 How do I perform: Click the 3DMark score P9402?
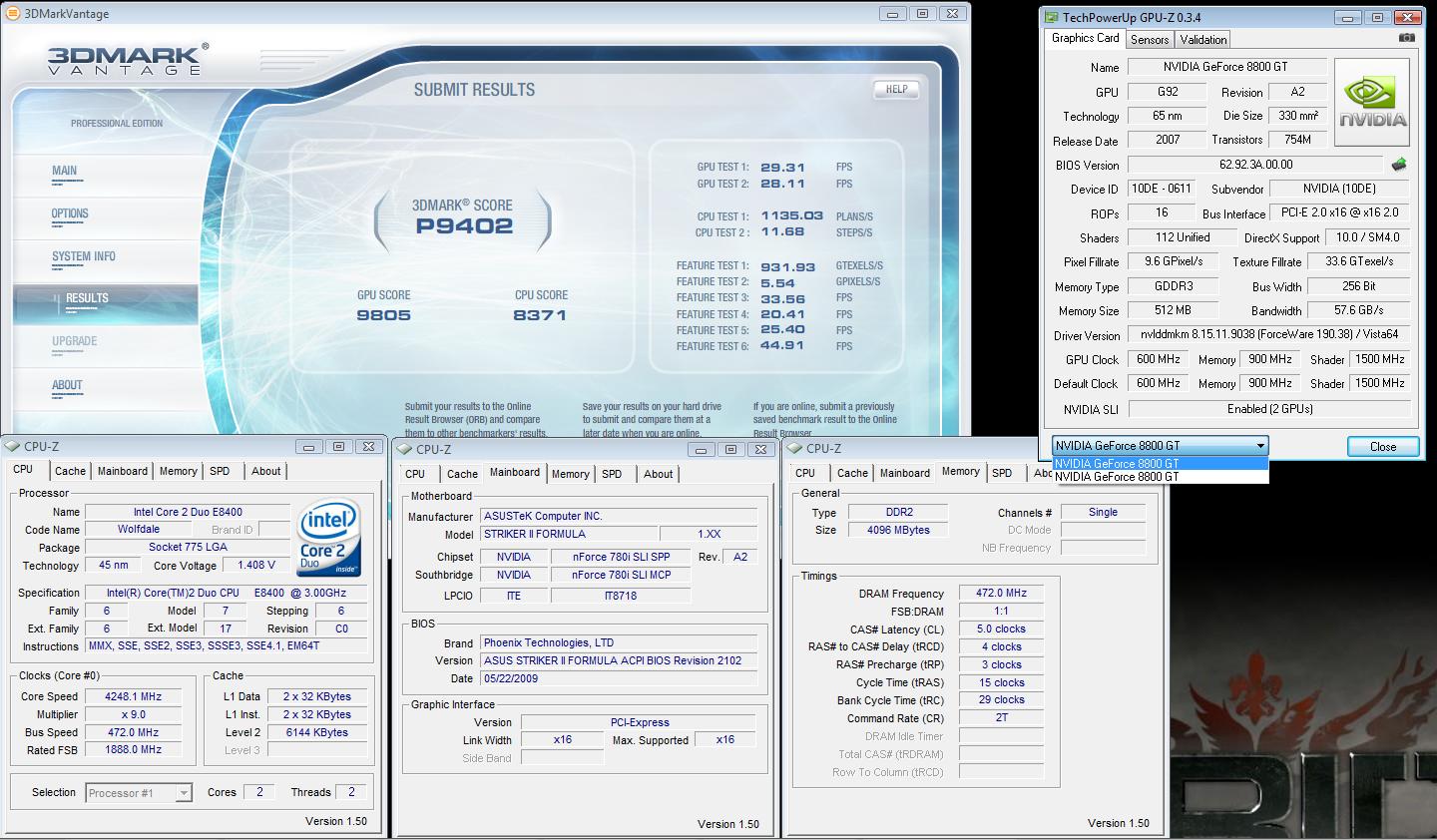[464, 225]
